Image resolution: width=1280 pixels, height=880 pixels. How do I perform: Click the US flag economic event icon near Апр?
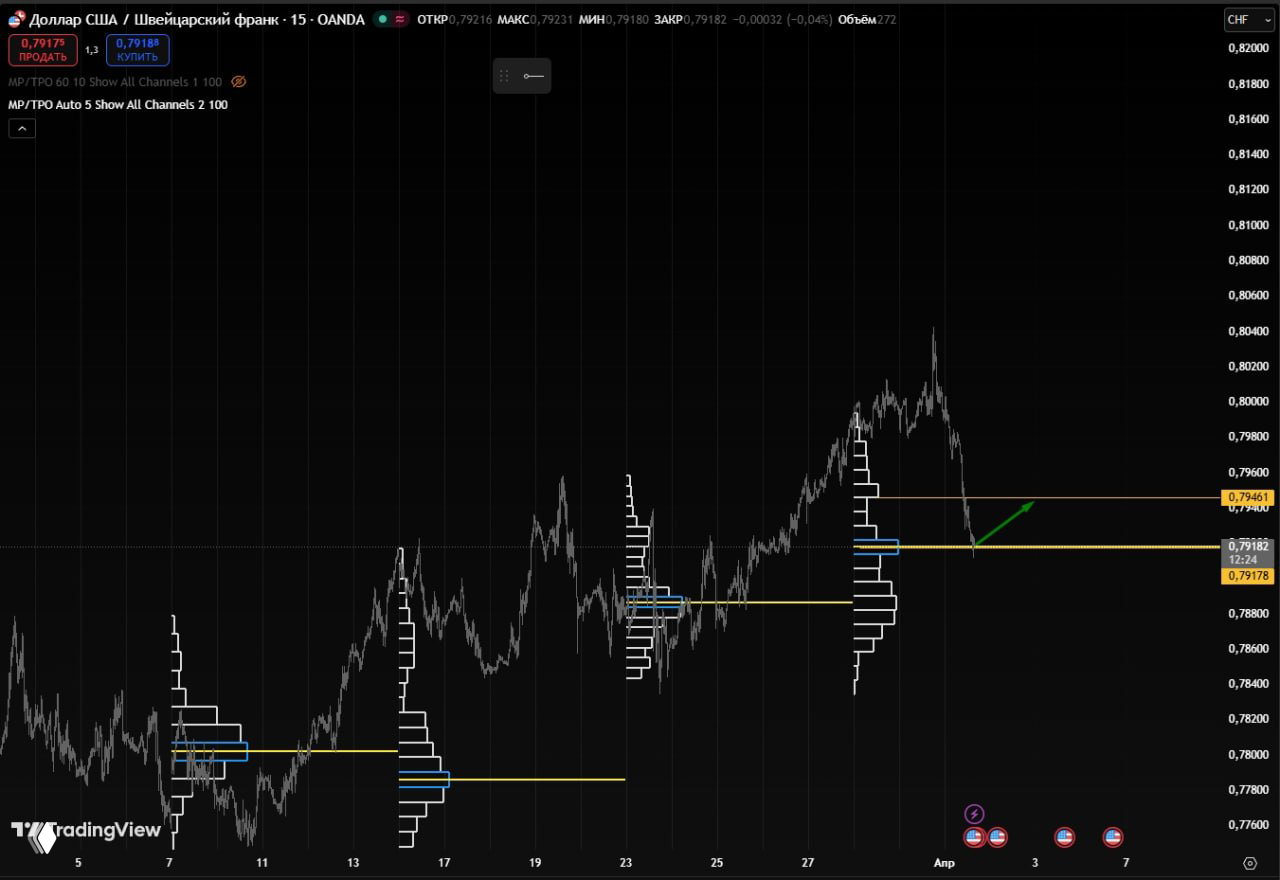(975, 837)
